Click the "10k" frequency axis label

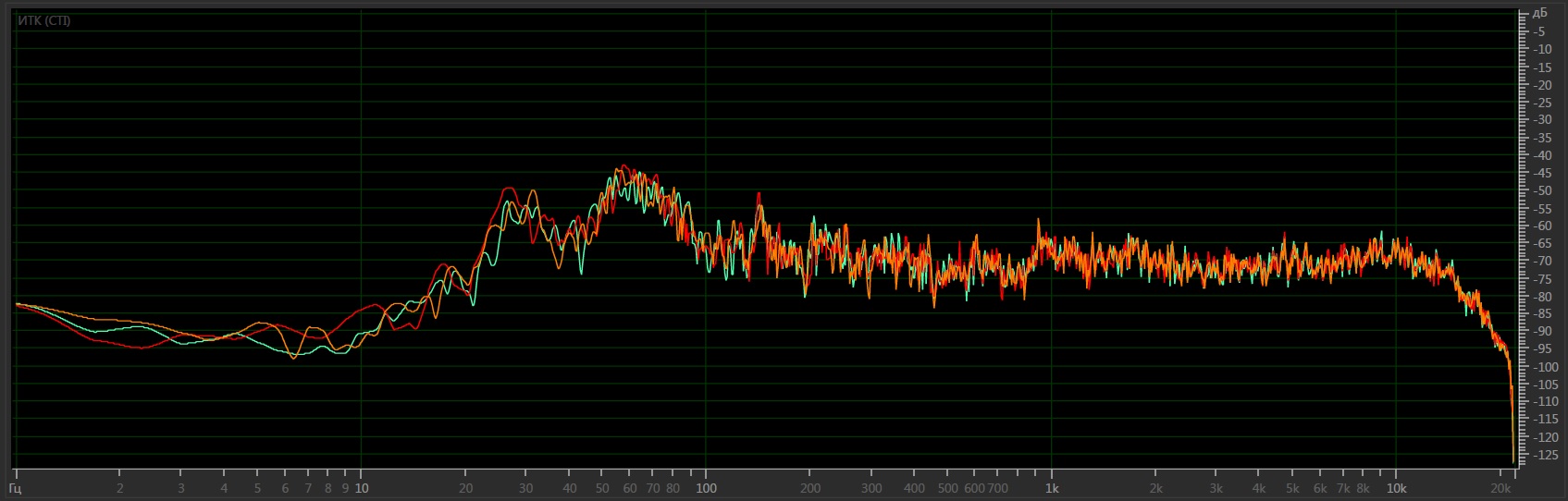pyautogui.click(x=1397, y=488)
